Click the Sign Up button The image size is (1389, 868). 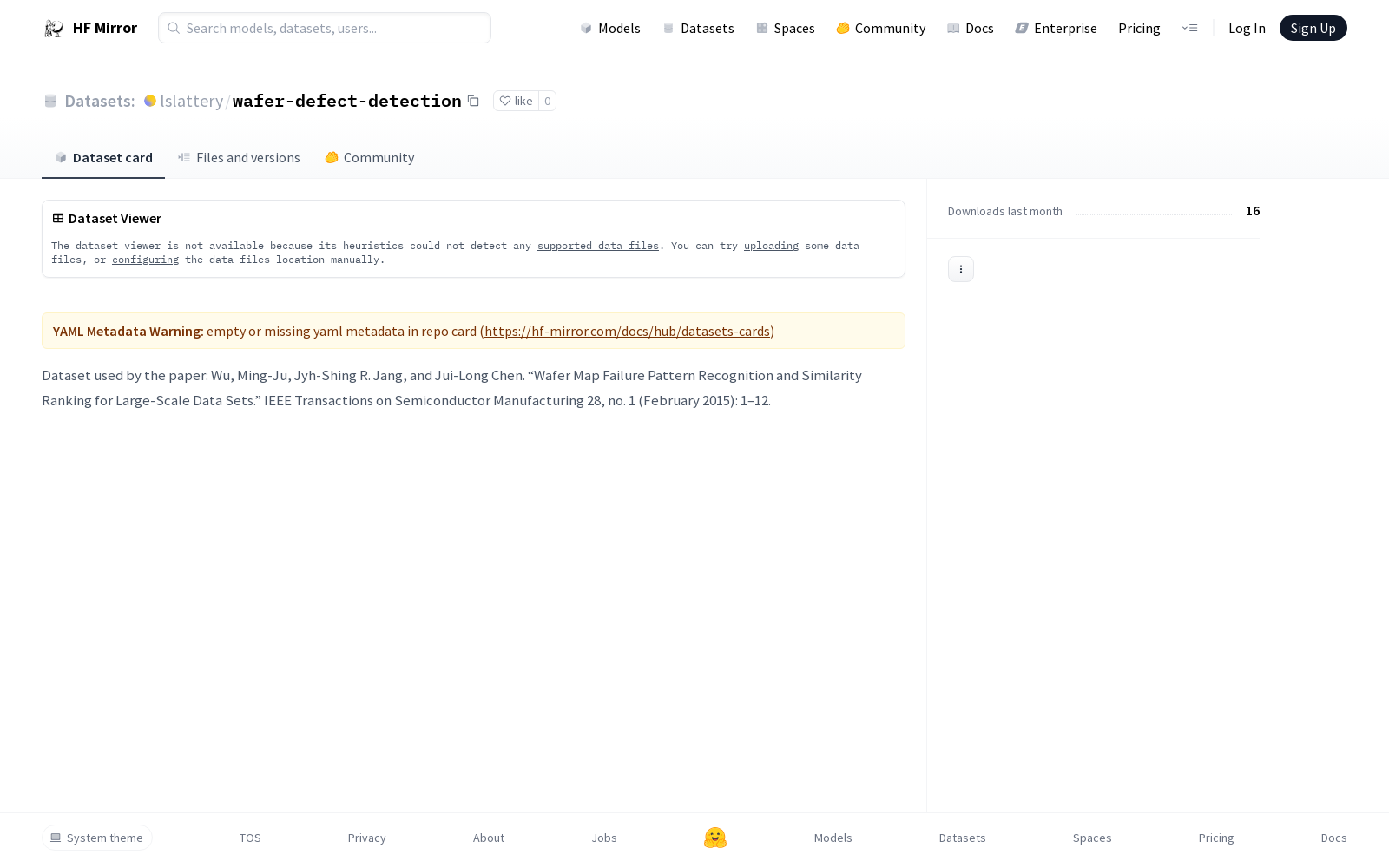pos(1313,28)
